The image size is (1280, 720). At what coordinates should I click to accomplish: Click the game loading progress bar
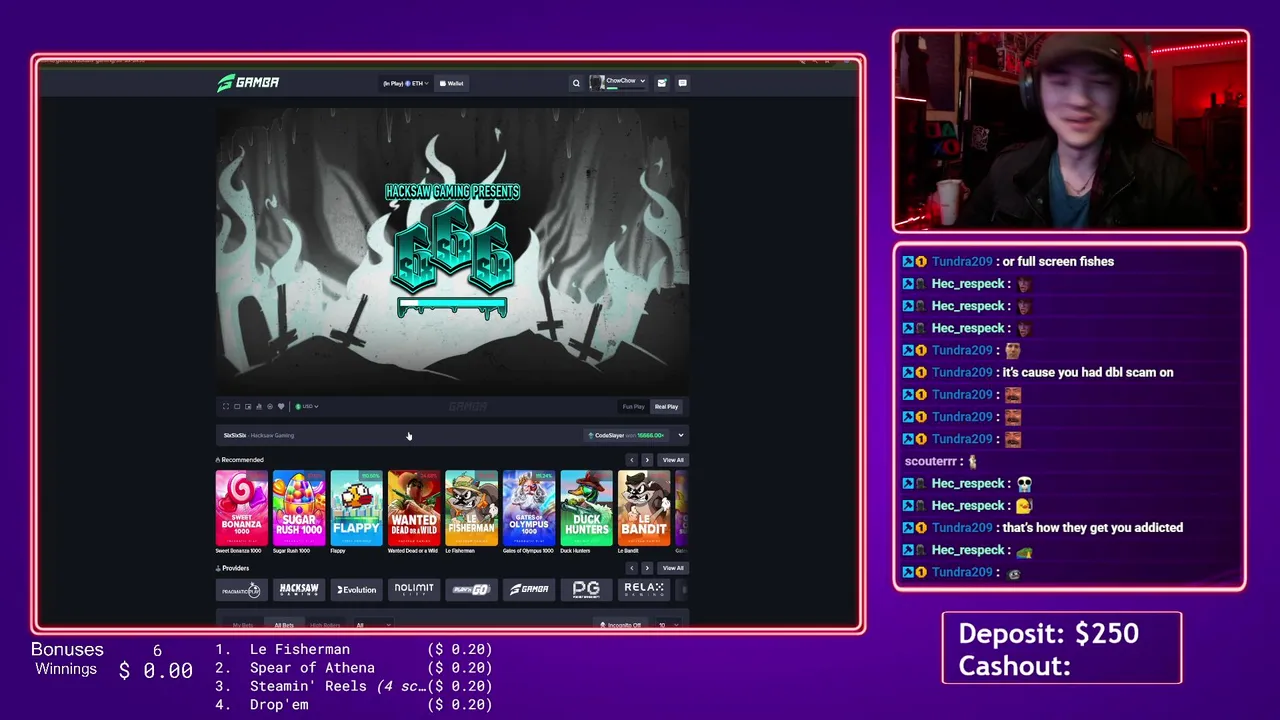452,306
